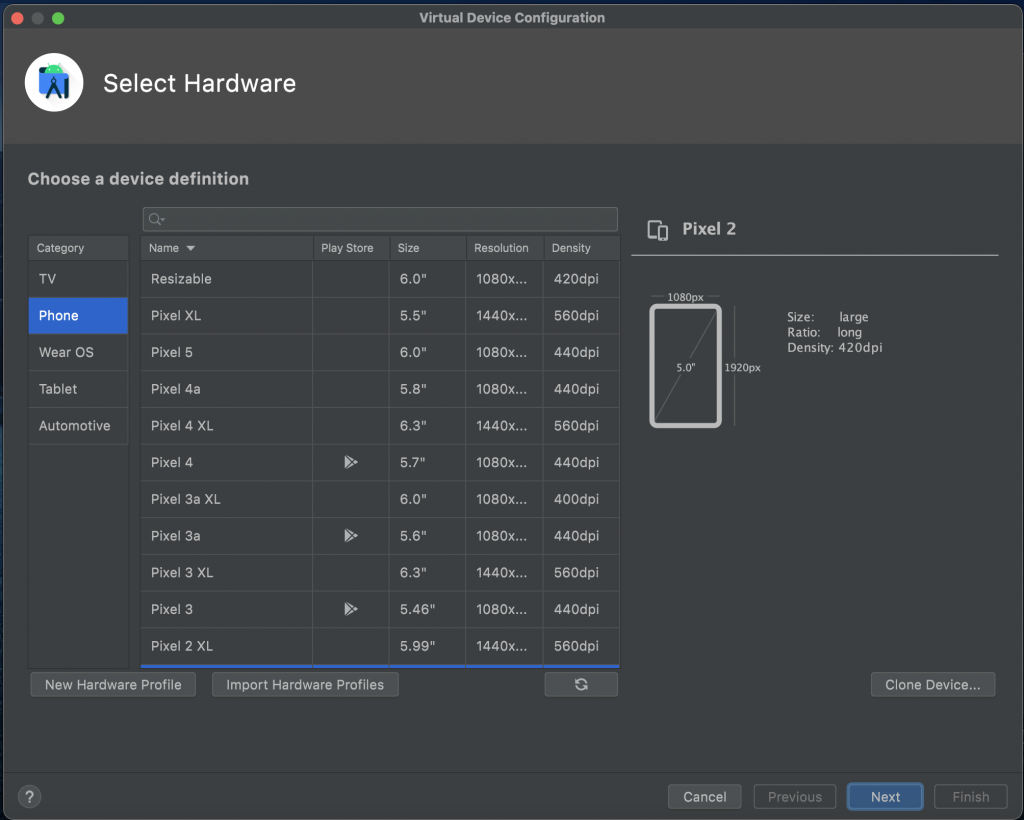Click the Play Store icon in Pixel 3 row
1024x820 pixels.
pos(350,609)
